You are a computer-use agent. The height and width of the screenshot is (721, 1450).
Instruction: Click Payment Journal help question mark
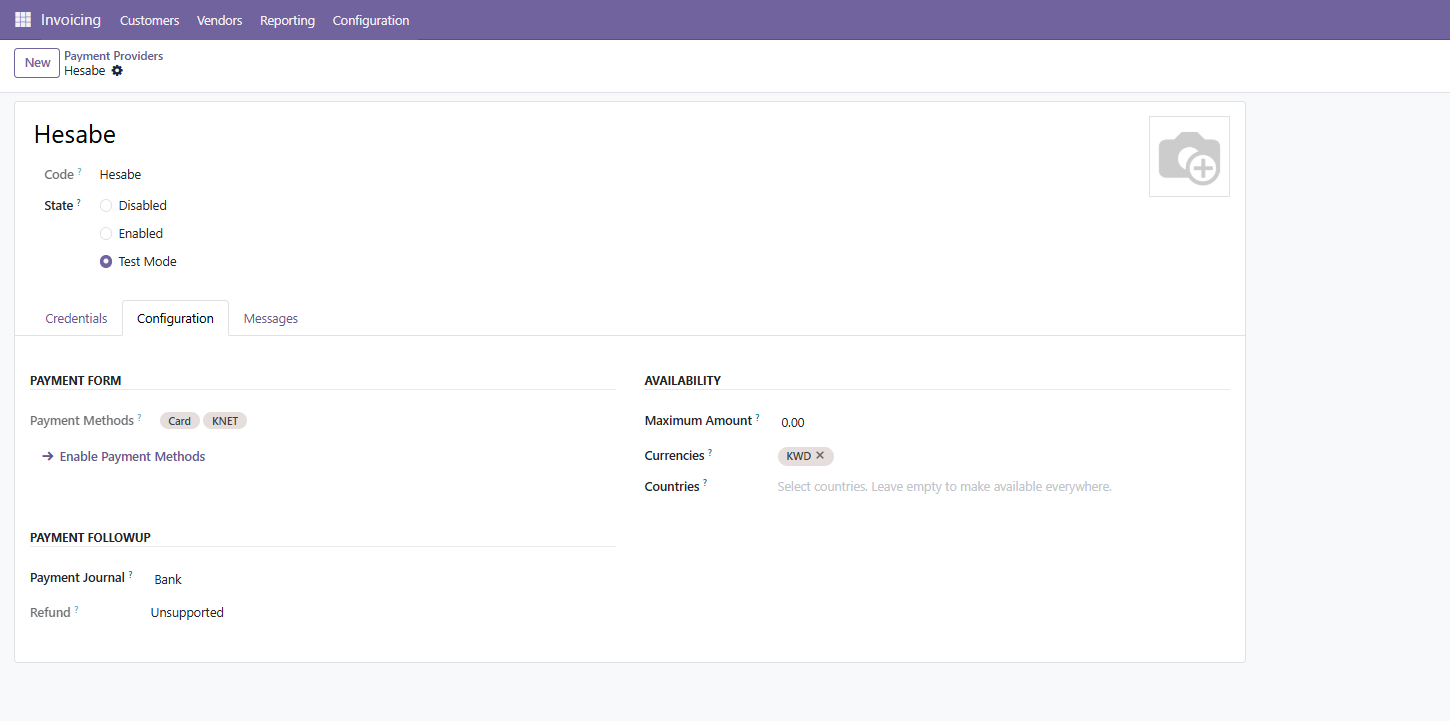point(130,574)
